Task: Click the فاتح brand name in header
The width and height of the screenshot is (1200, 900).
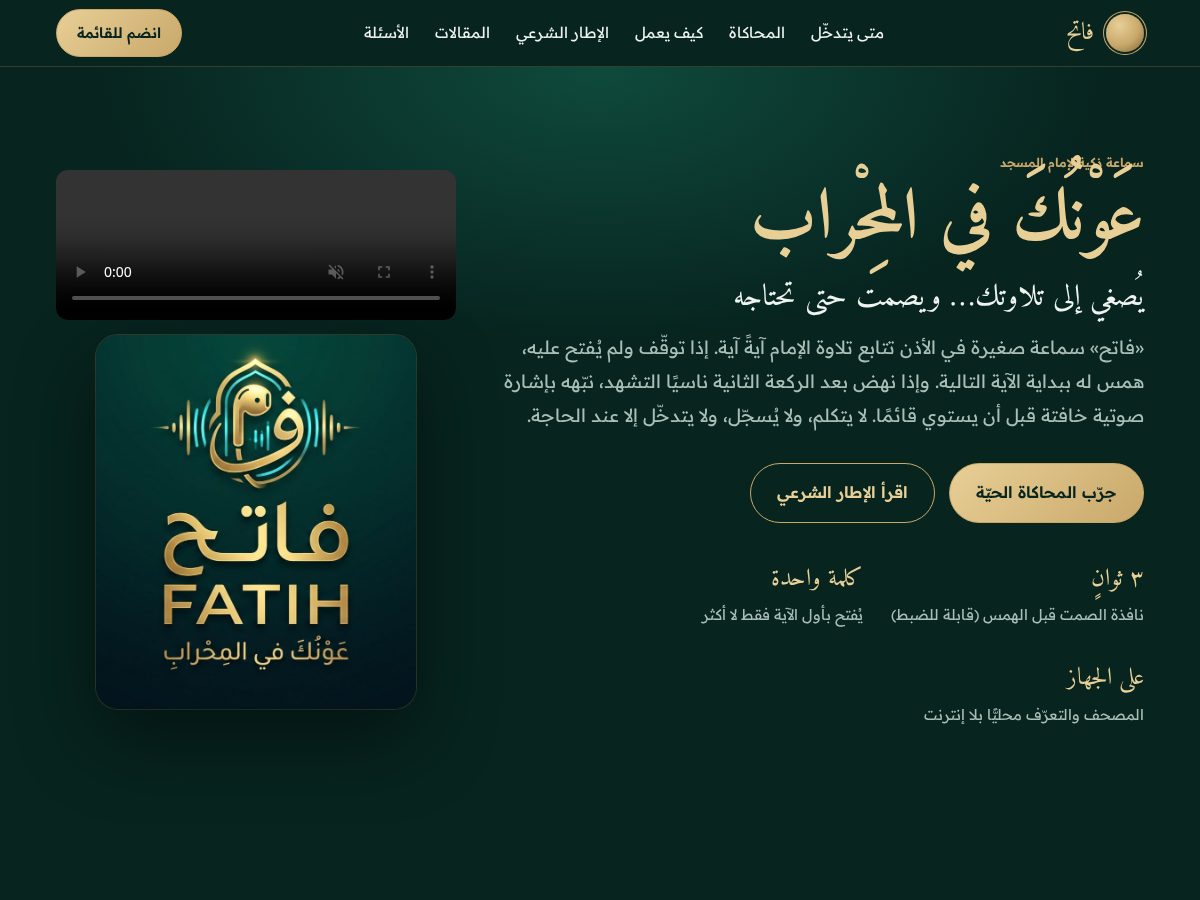Action: (1080, 34)
